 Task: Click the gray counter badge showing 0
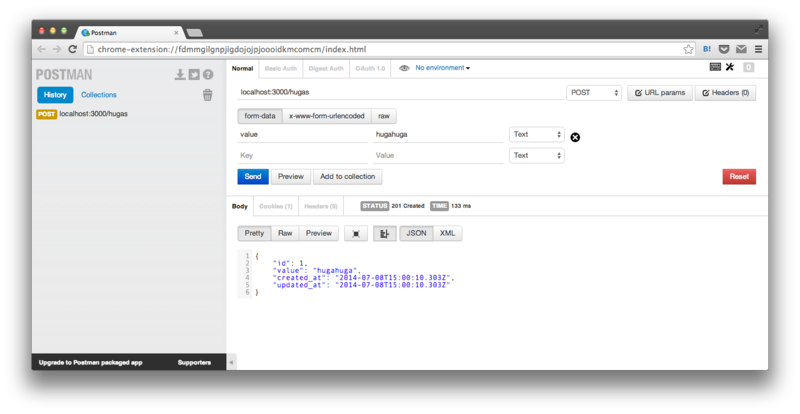click(x=748, y=67)
